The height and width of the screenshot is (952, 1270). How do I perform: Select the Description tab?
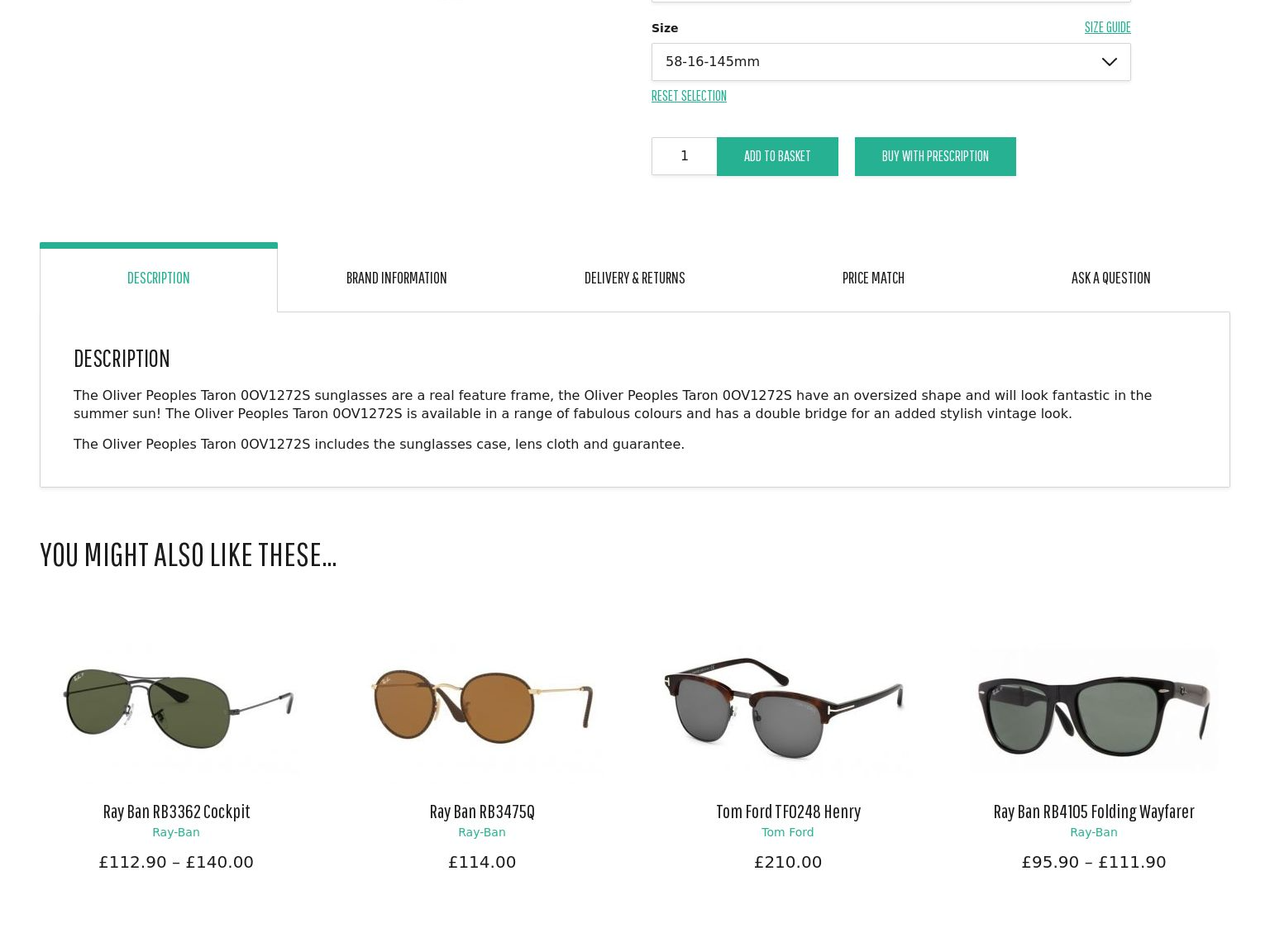[x=159, y=278]
